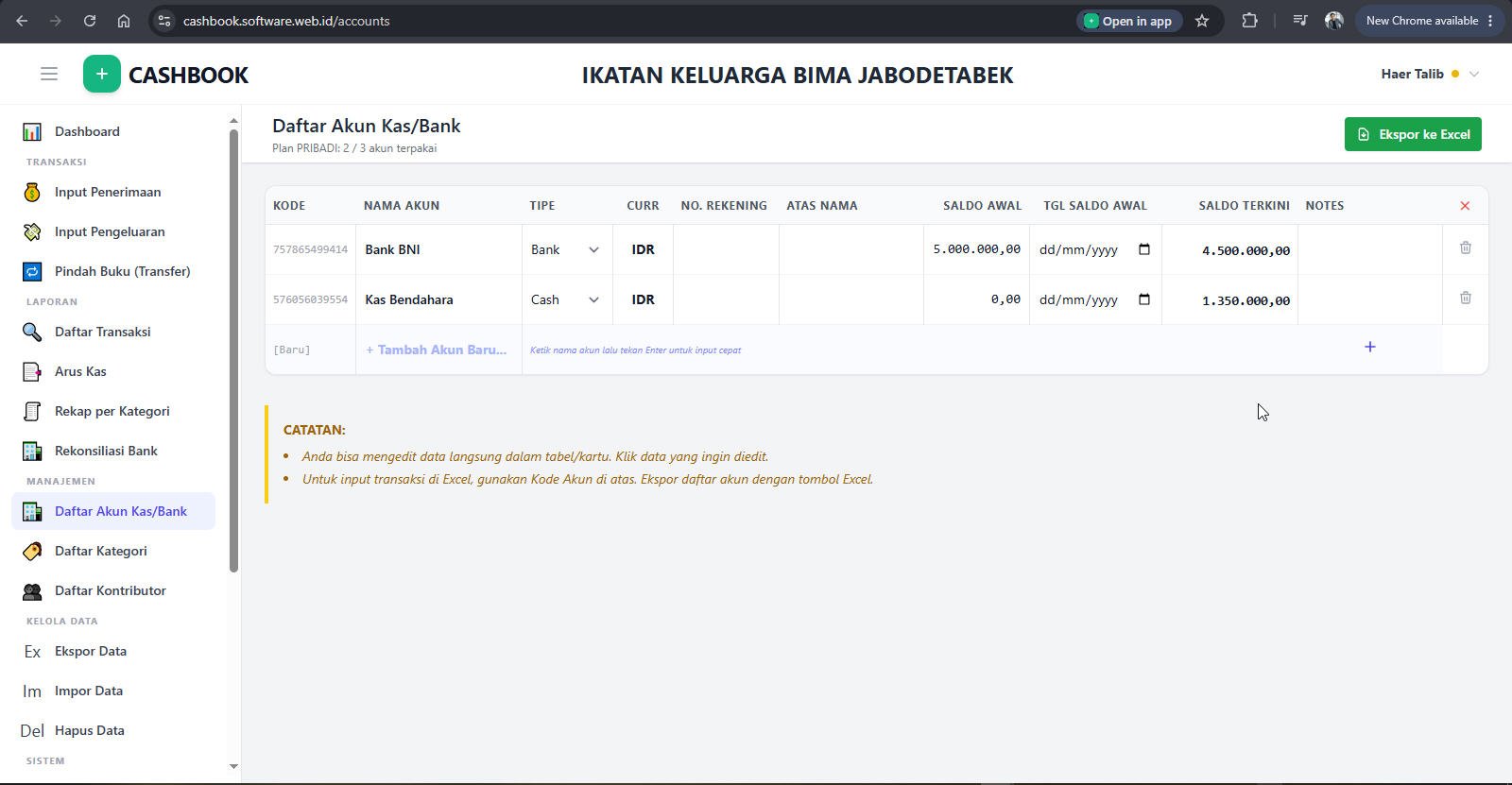This screenshot has width=1512, height=785.
Task: Go to Chrome home page icon
Action: point(124,21)
